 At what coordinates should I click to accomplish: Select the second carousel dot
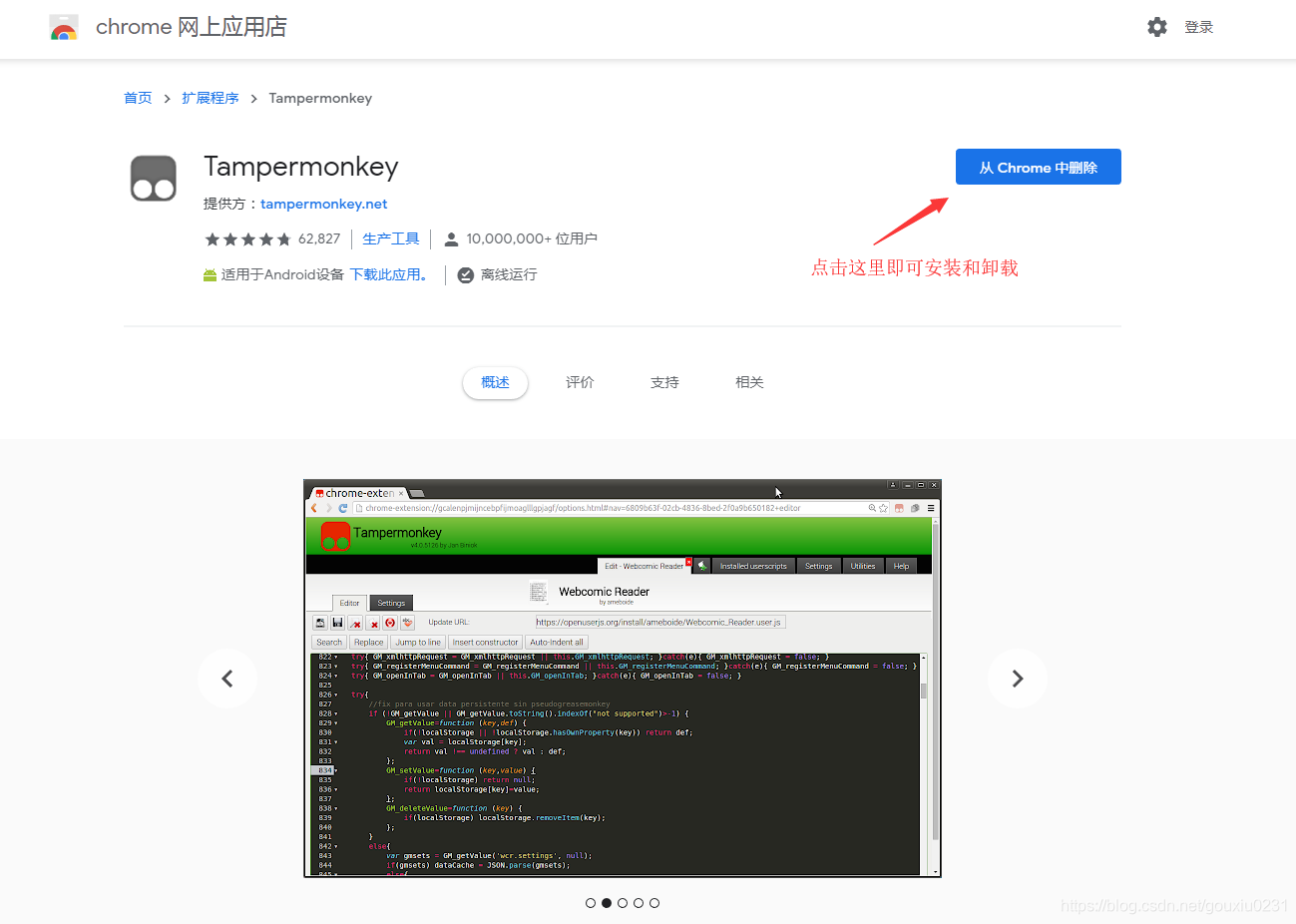click(607, 903)
